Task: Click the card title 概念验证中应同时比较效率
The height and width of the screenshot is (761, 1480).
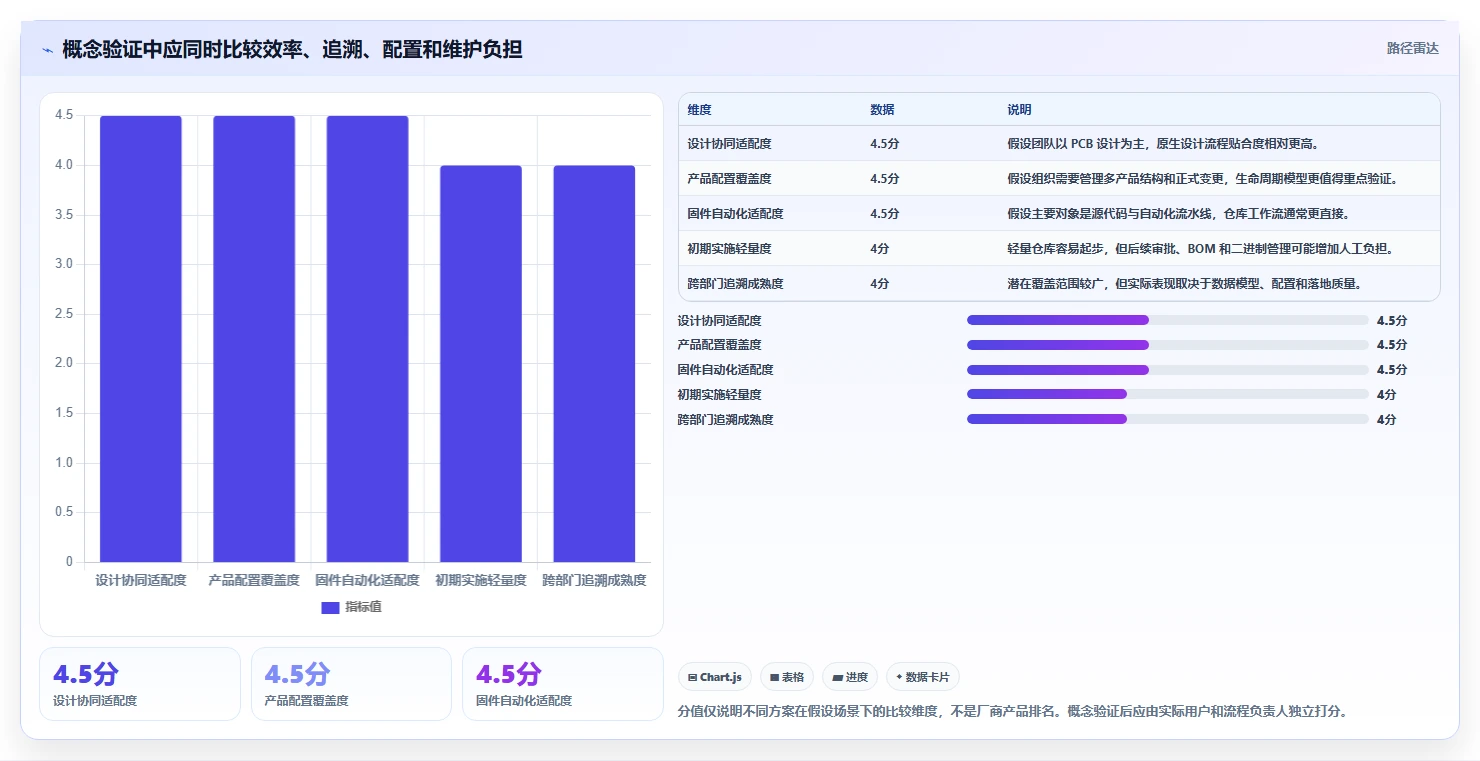Action: click(292, 49)
